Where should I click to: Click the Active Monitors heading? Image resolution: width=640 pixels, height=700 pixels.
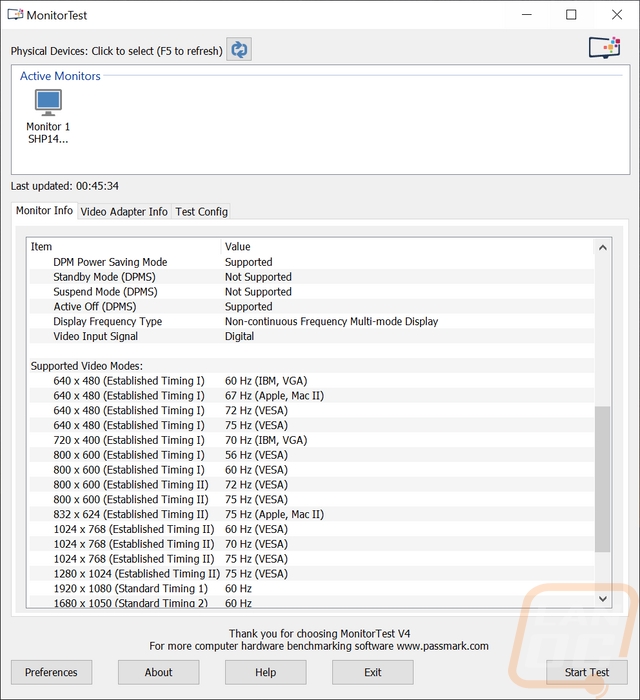[x=60, y=76]
